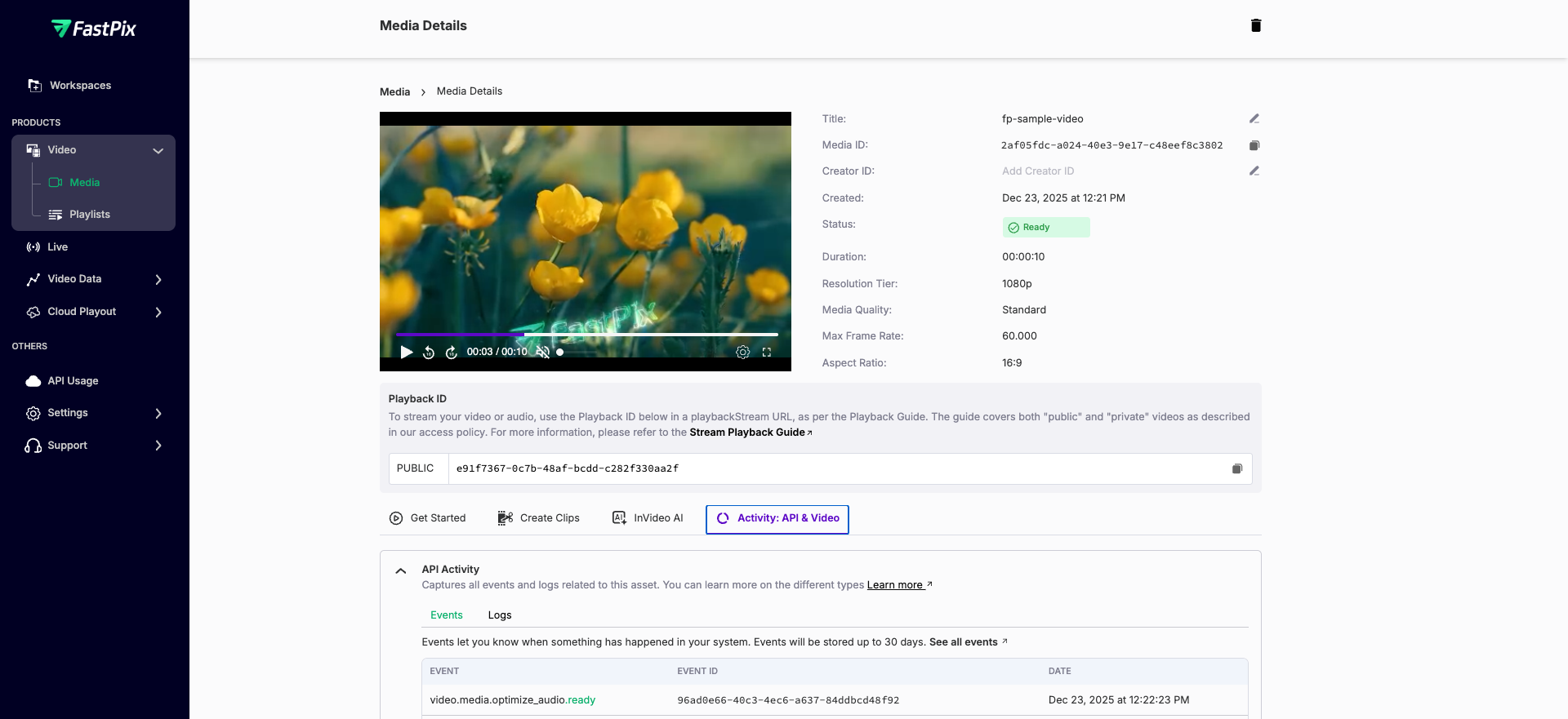
Task: Open video player settings gear
Action: click(x=742, y=352)
